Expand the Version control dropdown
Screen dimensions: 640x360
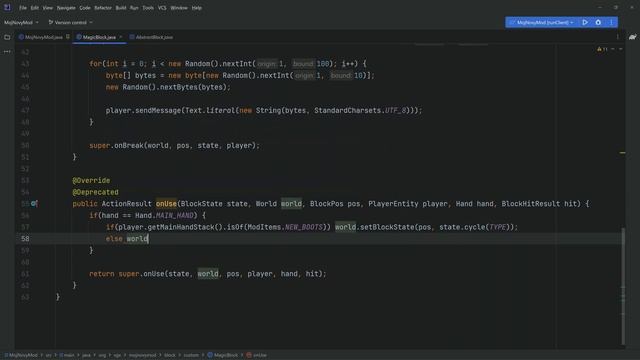[71, 22]
